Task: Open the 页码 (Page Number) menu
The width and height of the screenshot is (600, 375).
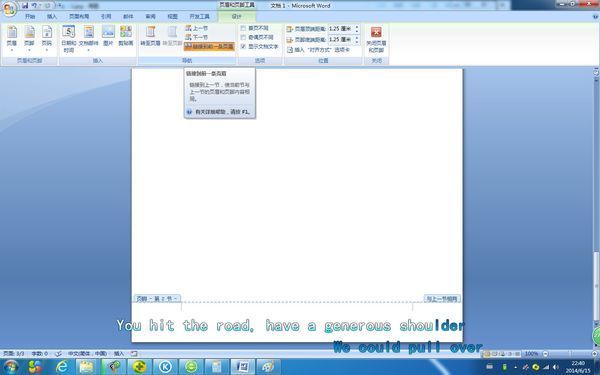Action: pyautogui.click(x=47, y=38)
